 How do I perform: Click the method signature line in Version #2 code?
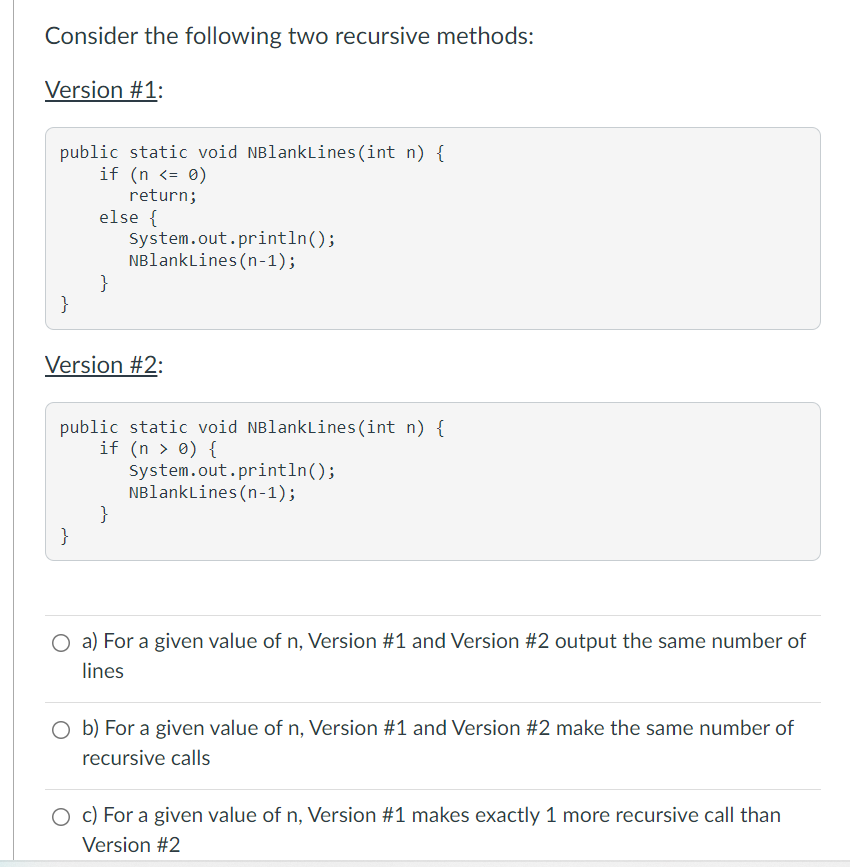point(252,427)
